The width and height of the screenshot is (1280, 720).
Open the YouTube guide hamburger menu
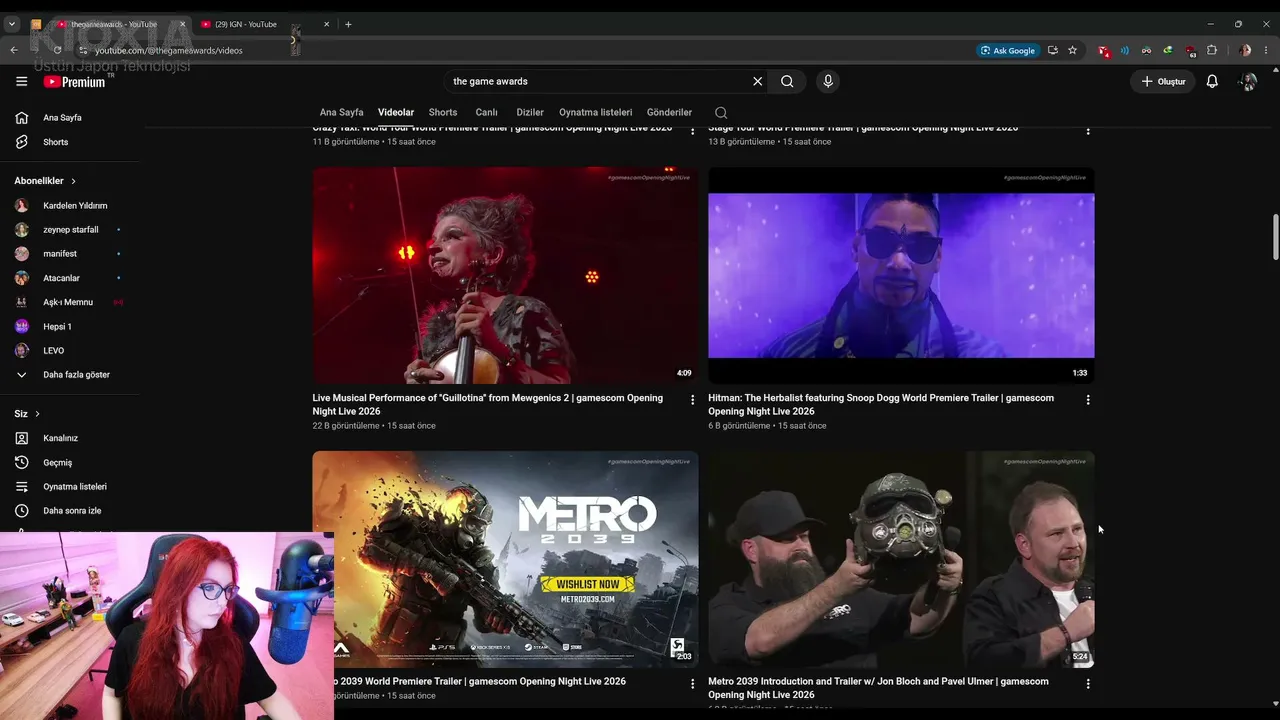click(x=22, y=81)
